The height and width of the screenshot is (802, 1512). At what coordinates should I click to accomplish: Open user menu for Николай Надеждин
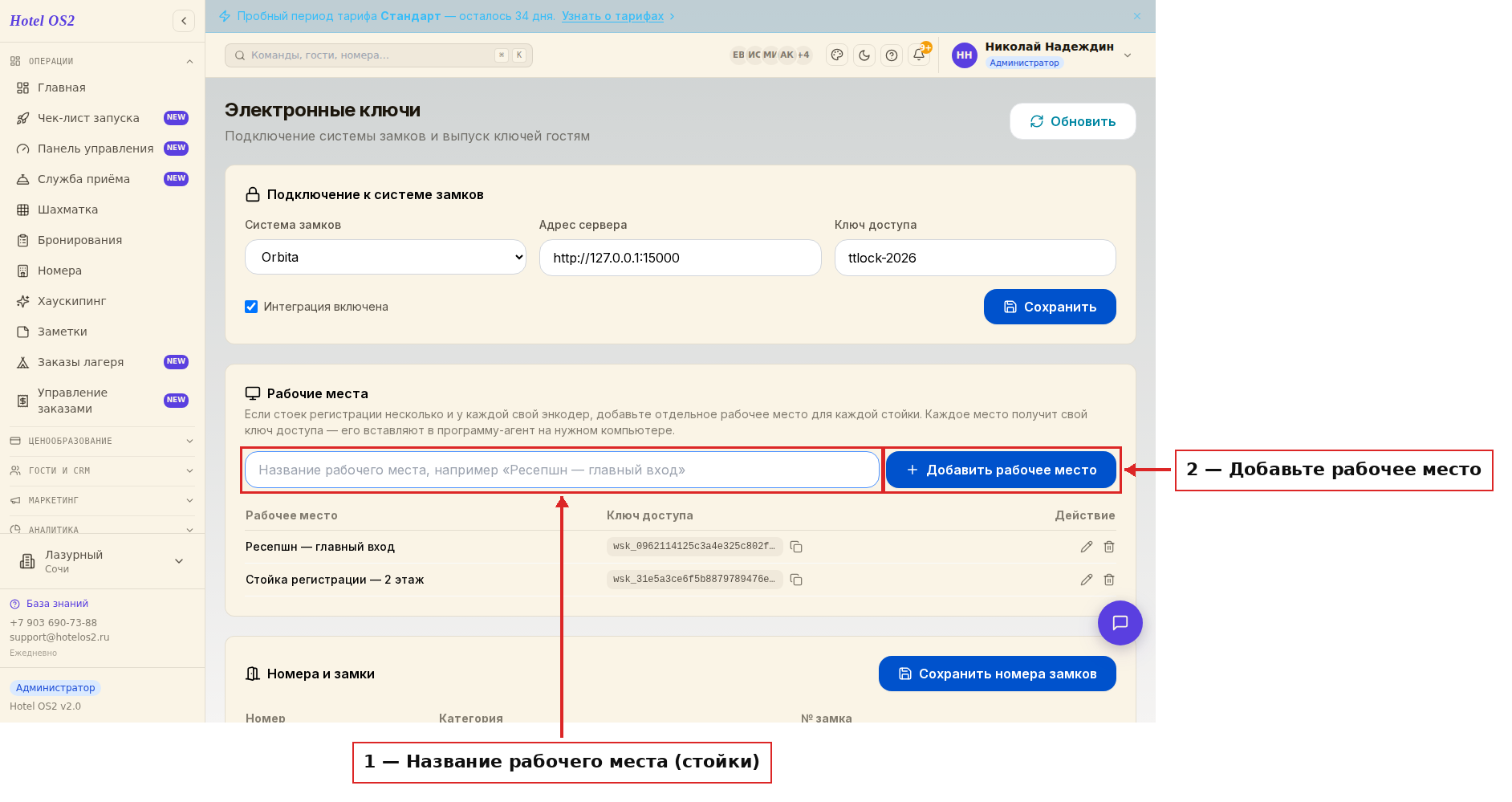[x=1043, y=55]
